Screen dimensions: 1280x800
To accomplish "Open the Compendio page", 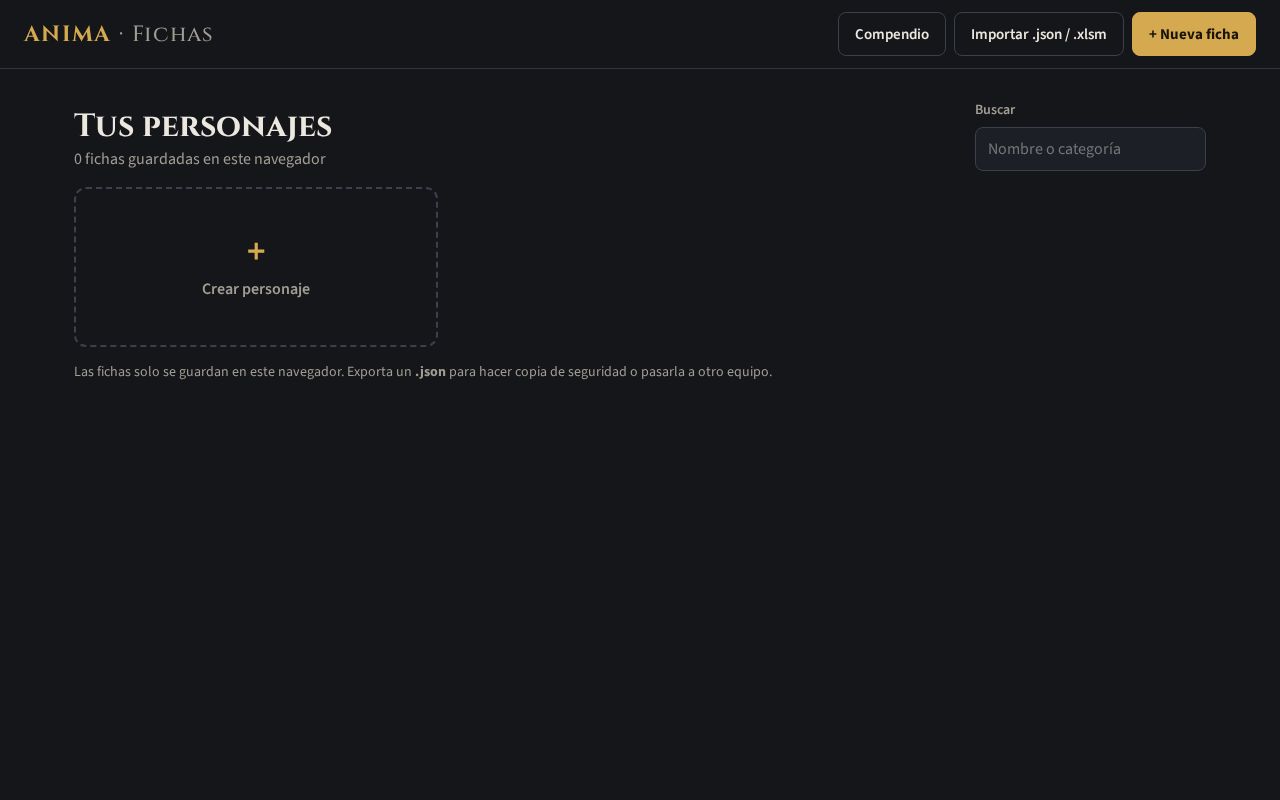I will click(x=891, y=34).
